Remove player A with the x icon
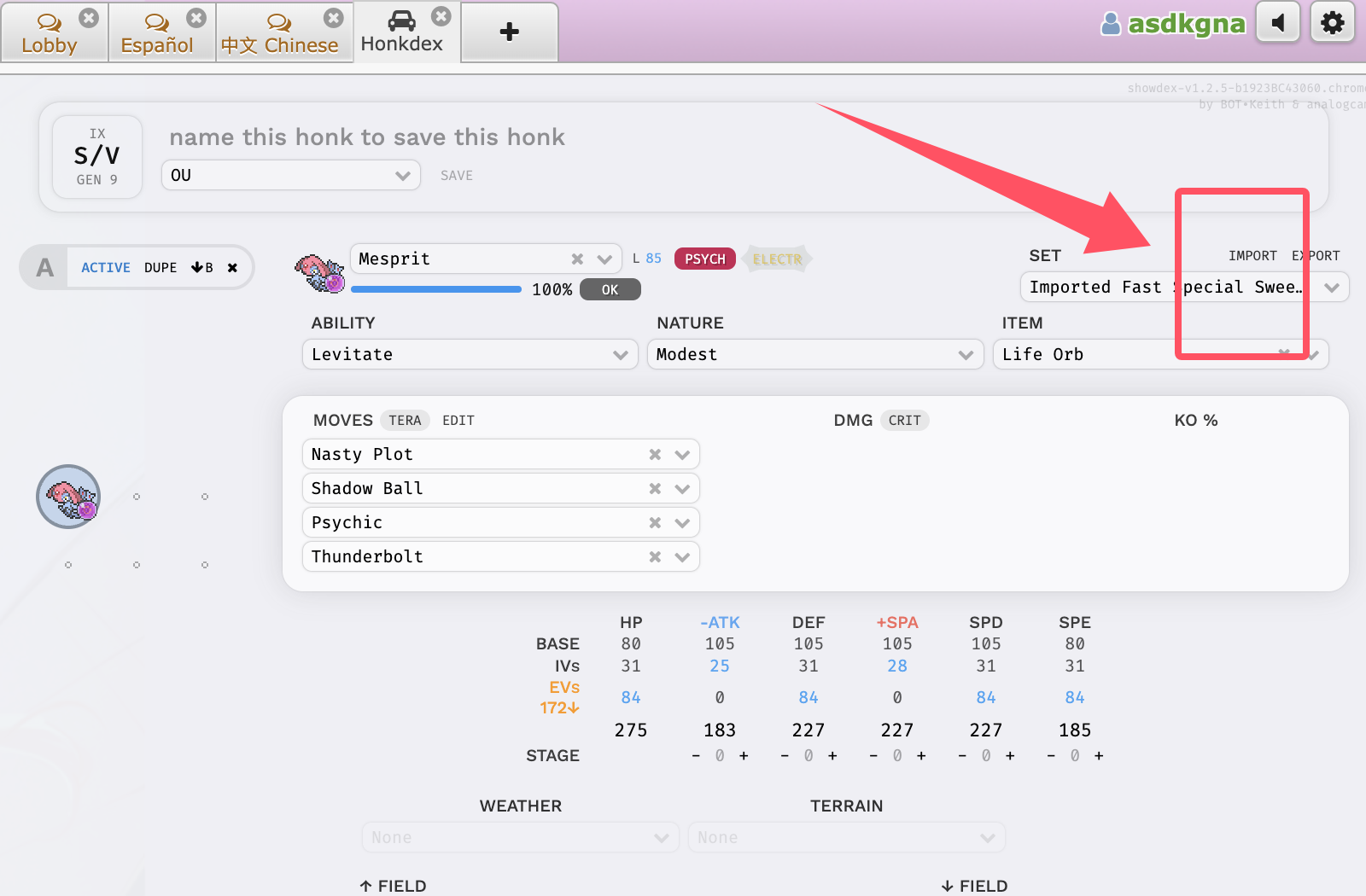1366x896 pixels. 232,268
